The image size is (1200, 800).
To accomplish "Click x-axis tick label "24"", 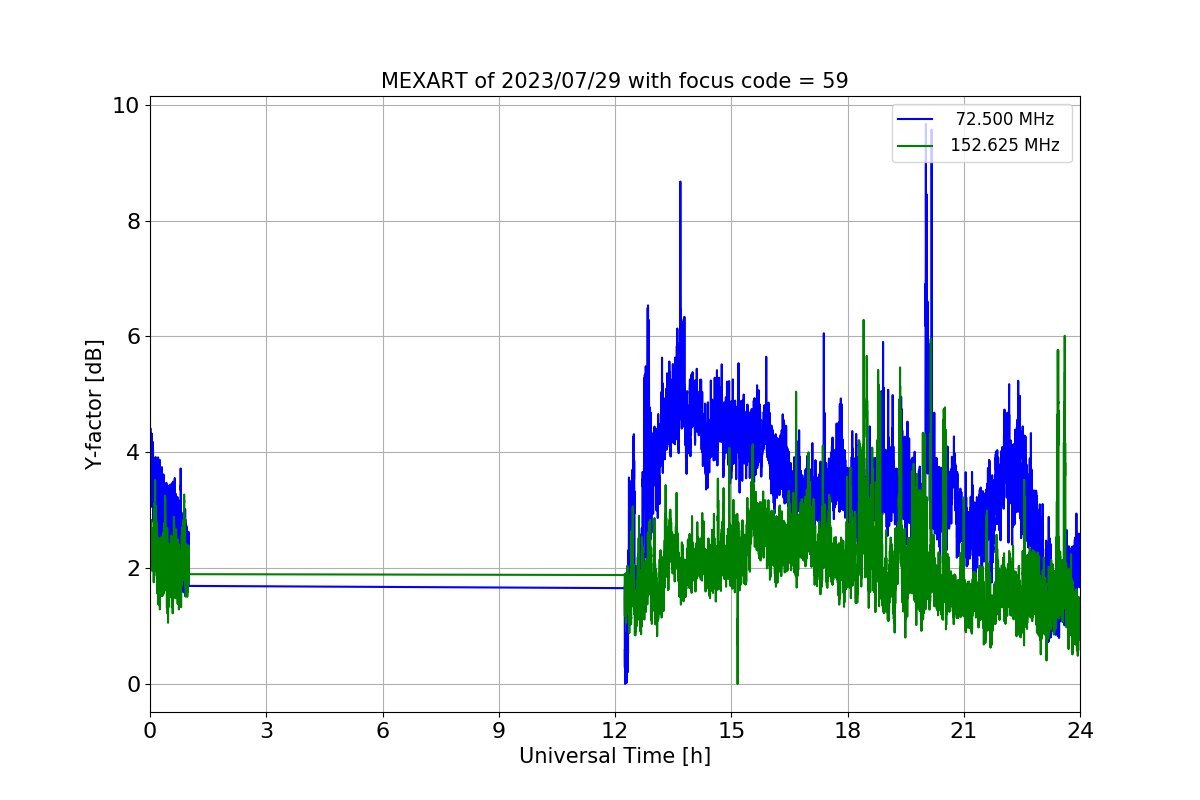I will (x=1080, y=730).
